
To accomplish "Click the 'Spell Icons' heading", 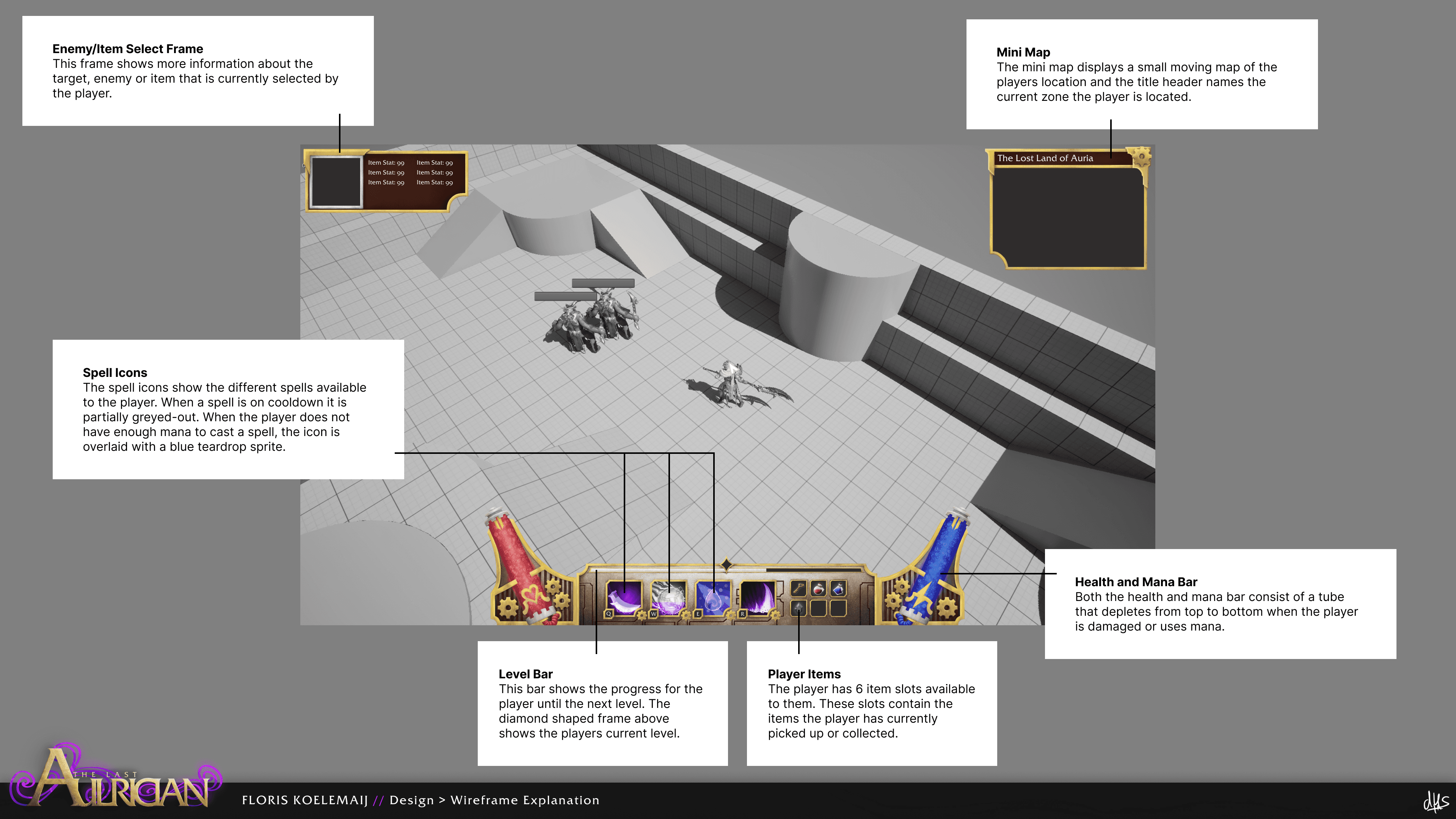I will point(115,372).
